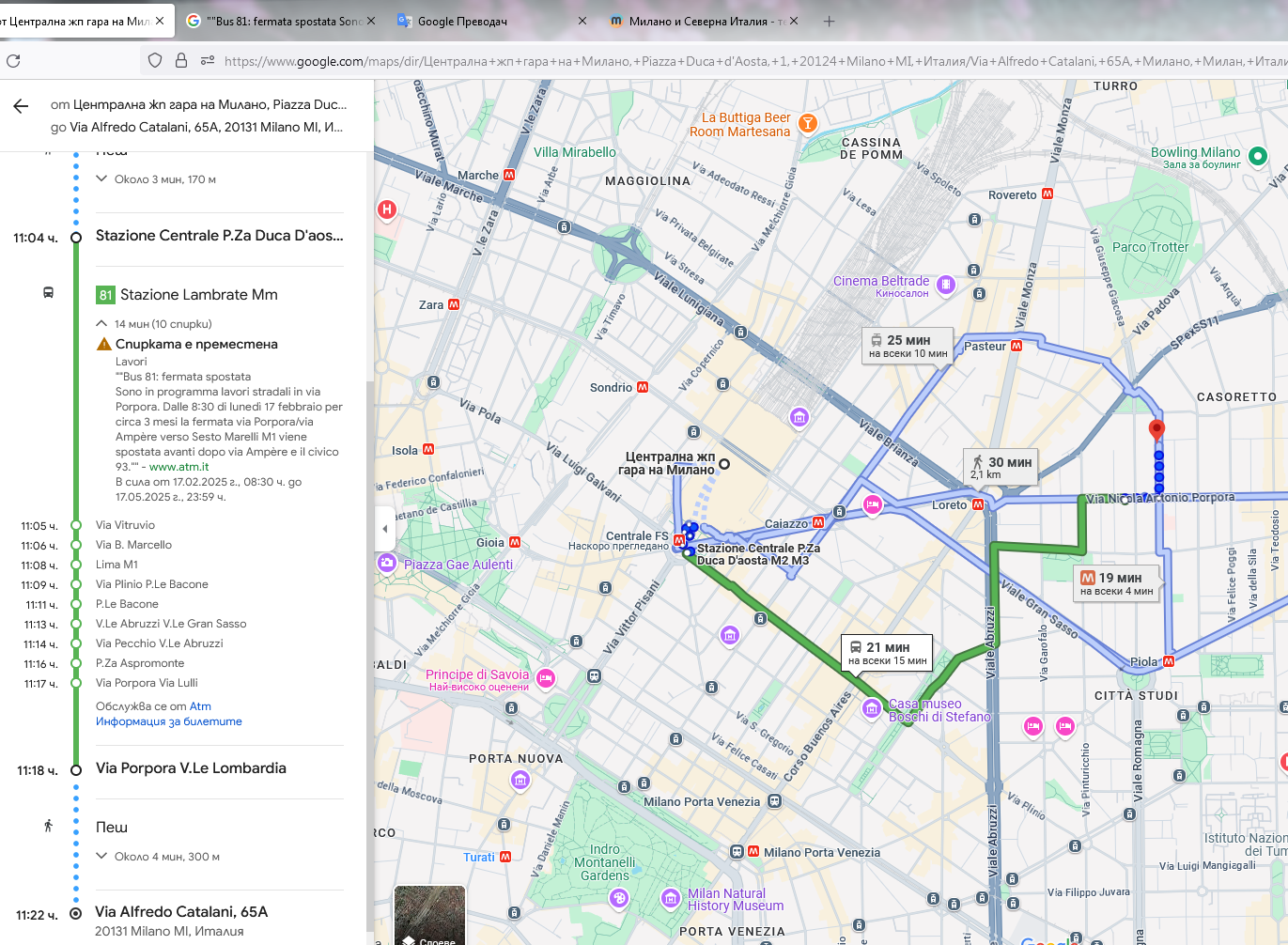
Task: Expand the 4 min 300 m walking details
Action: click(x=102, y=857)
